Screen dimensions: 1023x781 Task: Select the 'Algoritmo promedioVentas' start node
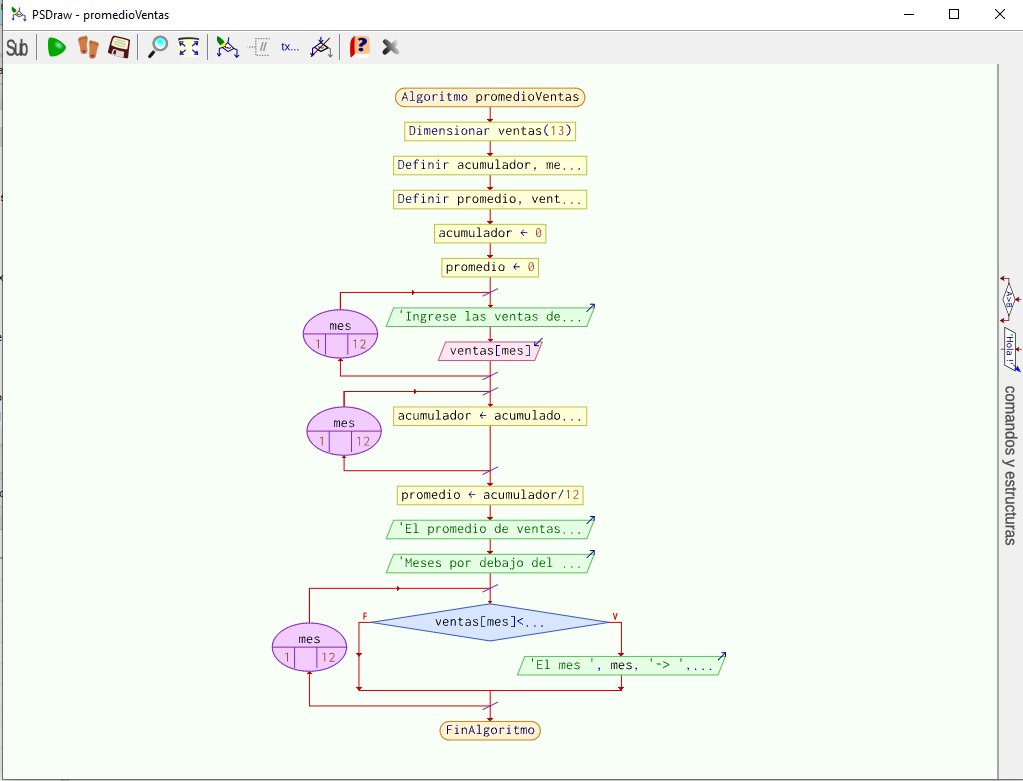(x=490, y=97)
